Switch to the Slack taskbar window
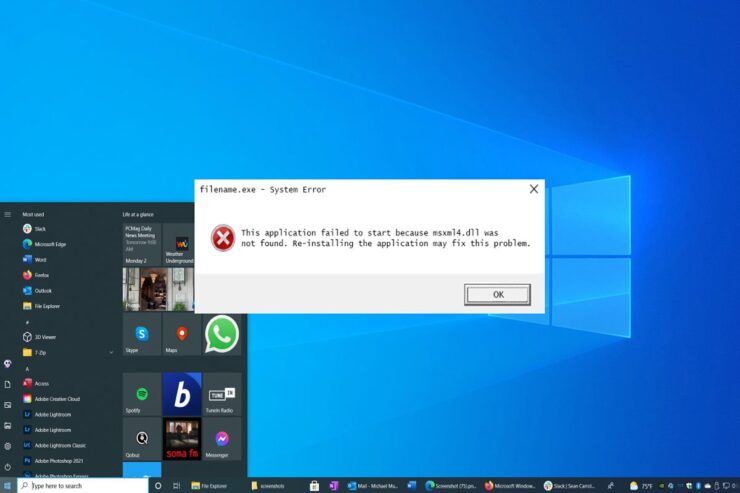This screenshot has width=740, height=493. (x=569, y=485)
